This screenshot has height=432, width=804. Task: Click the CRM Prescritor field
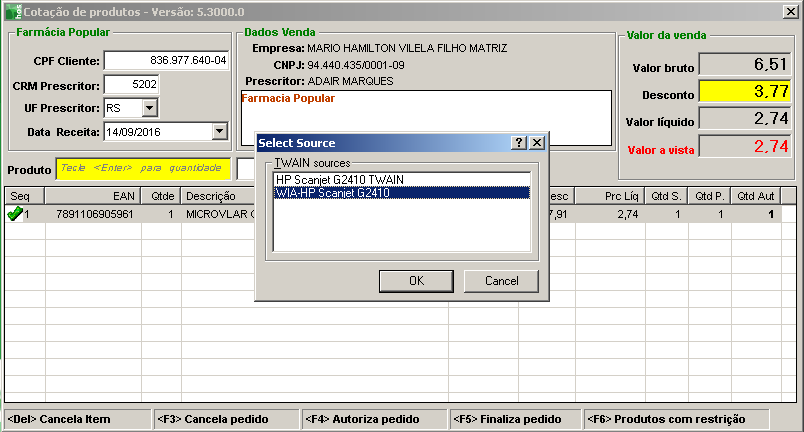[x=131, y=85]
